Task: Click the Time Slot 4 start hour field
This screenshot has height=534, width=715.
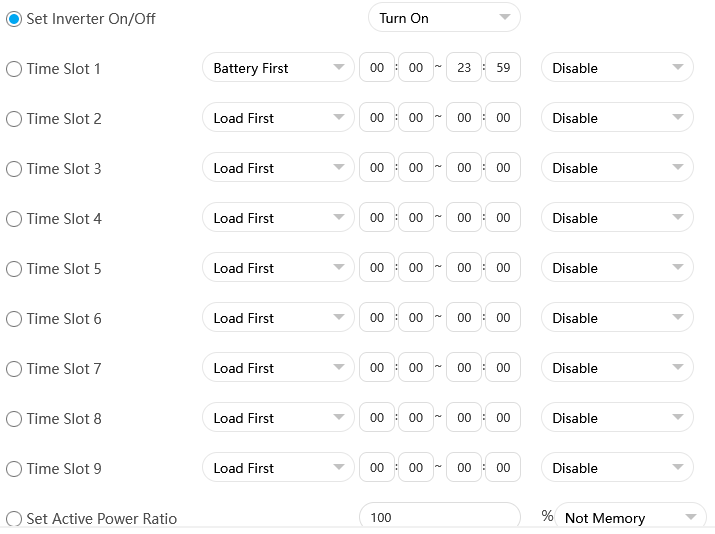Action: click(x=377, y=218)
